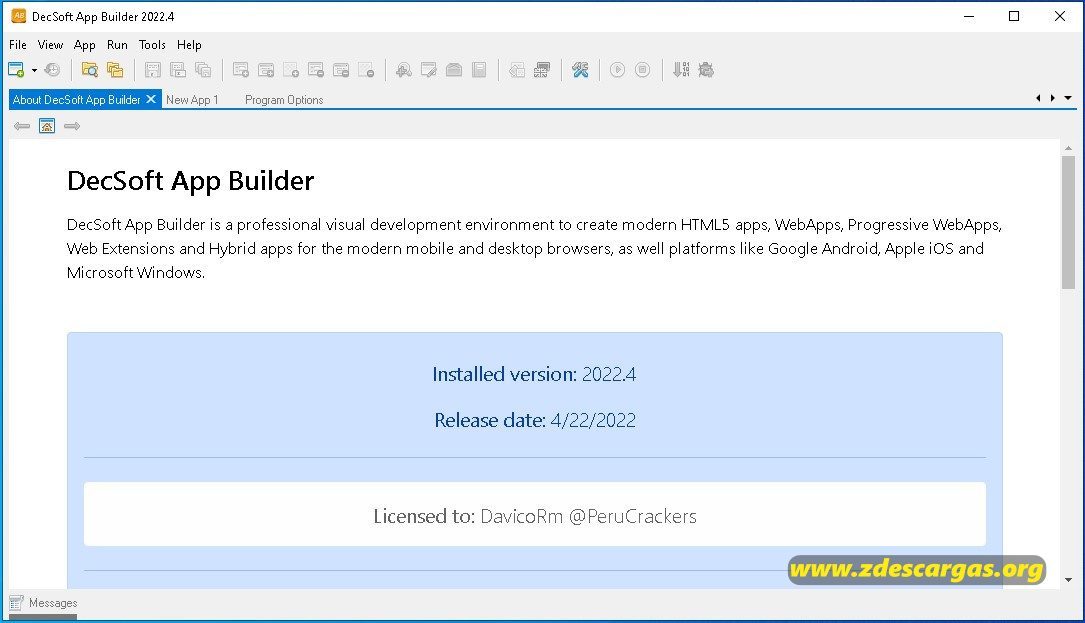Click the pencil edit note icon
Image resolution: width=1085 pixels, height=623 pixels.
[x=429, y=69]
